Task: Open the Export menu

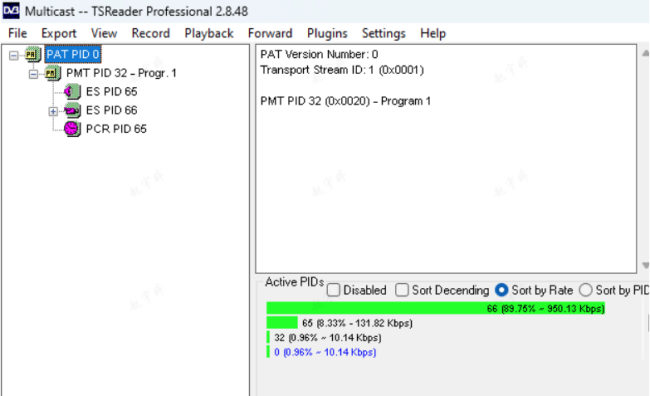Action: pos(58,33)
